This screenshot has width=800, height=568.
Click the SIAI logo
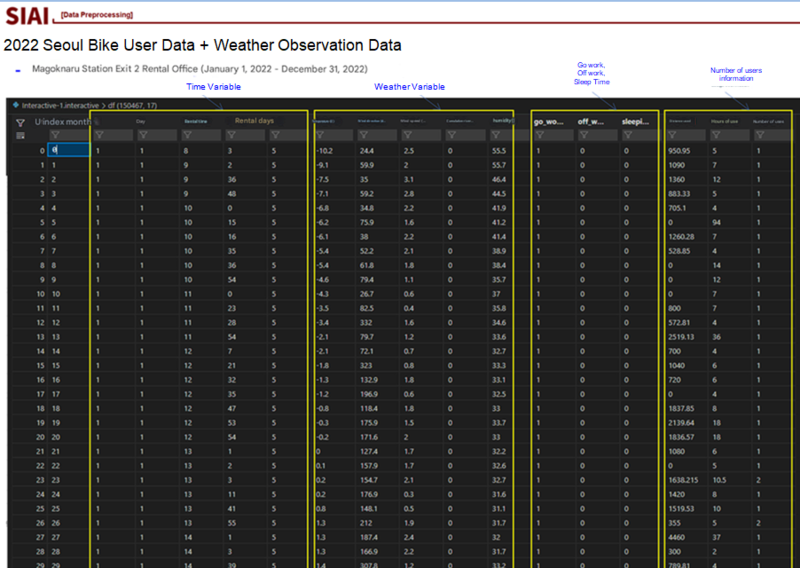point(27,15)
